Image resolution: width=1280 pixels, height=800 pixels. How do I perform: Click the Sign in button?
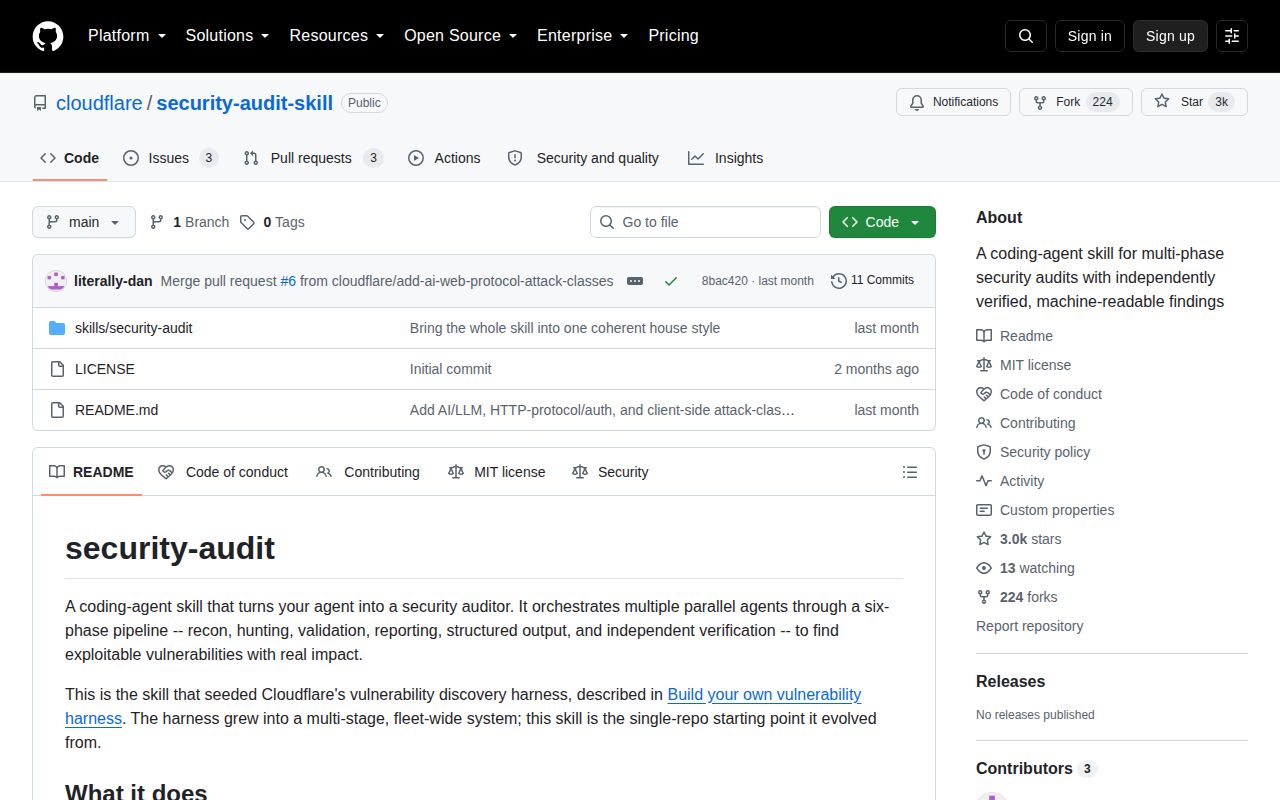1089,36
